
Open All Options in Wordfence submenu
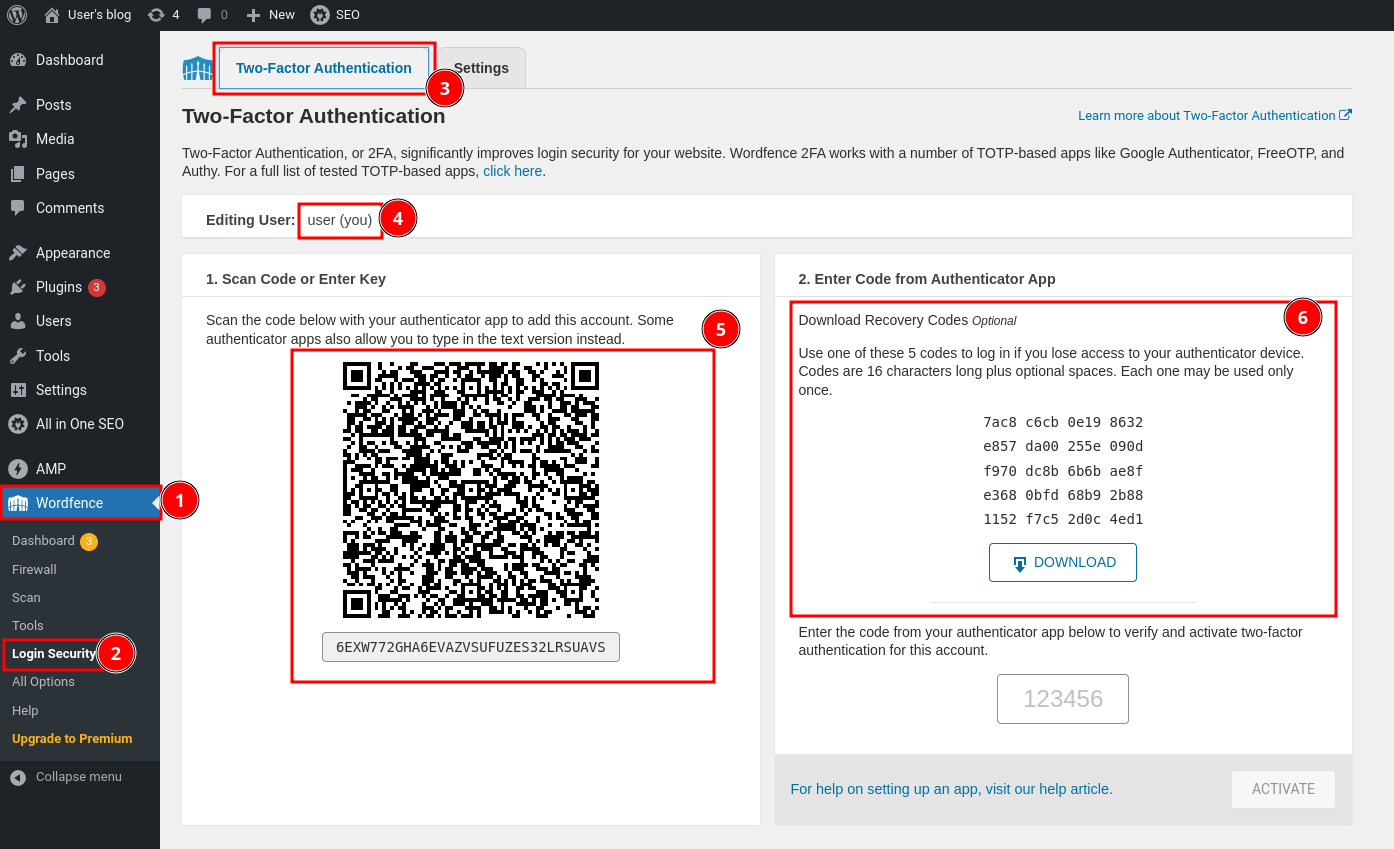tap(43, 681)
